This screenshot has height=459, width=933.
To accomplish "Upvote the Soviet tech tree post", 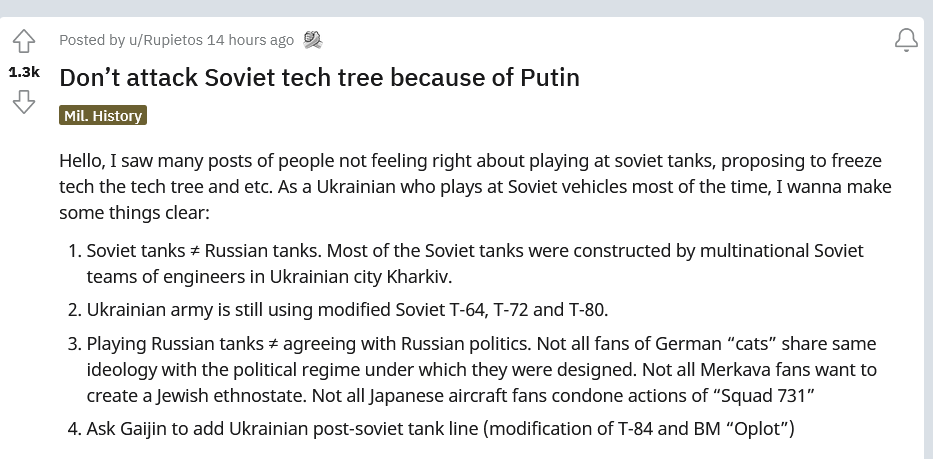I will (23, 41).
